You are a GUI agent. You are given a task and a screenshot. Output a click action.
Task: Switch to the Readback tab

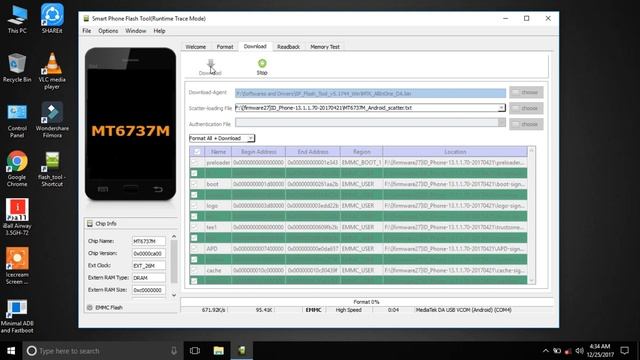pyautogui.click(x=288, y=47)
